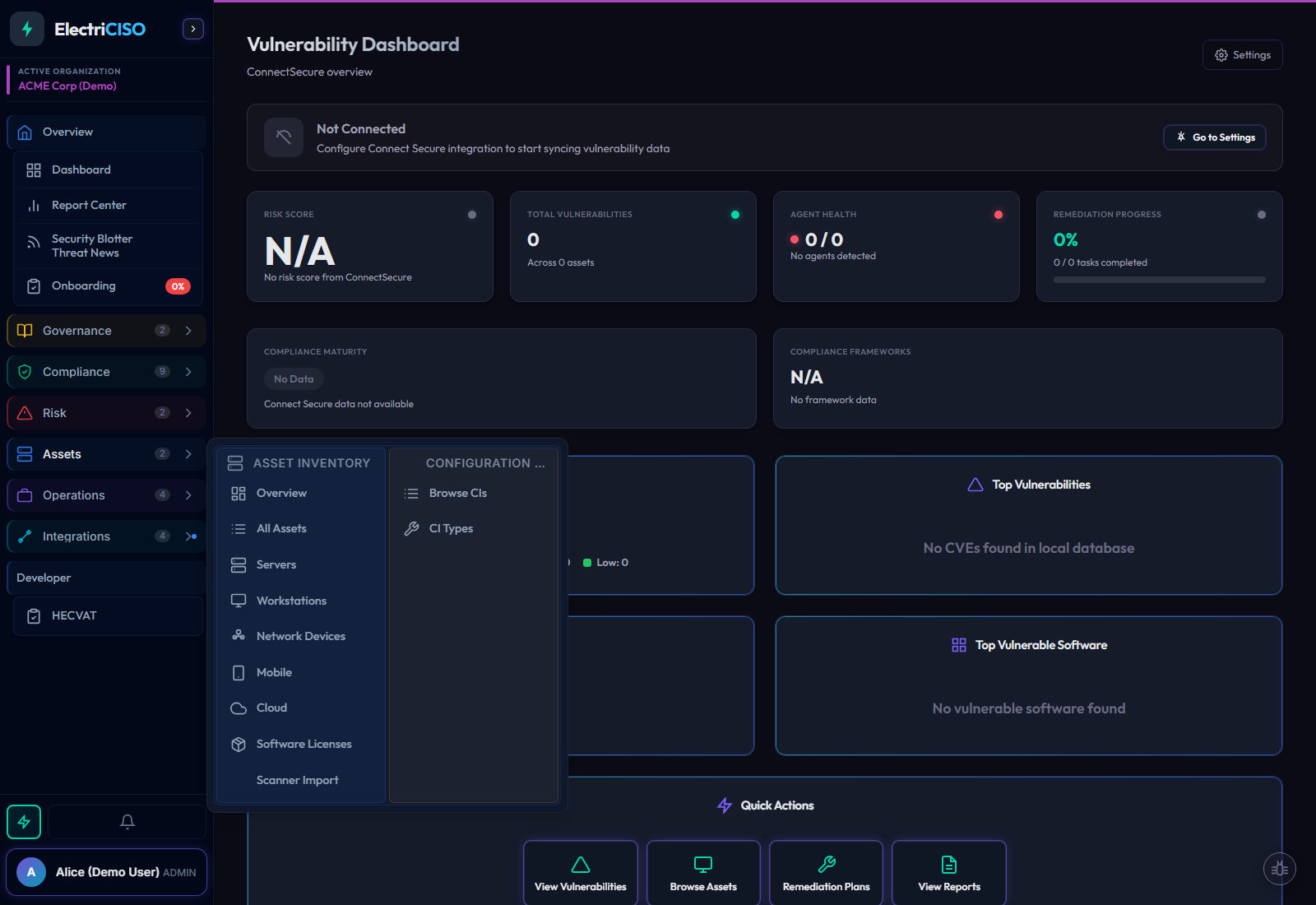Click the Mobile device icon in asset menu
Viewport: 1316px width, 905px height.
[x=239, y=671]
